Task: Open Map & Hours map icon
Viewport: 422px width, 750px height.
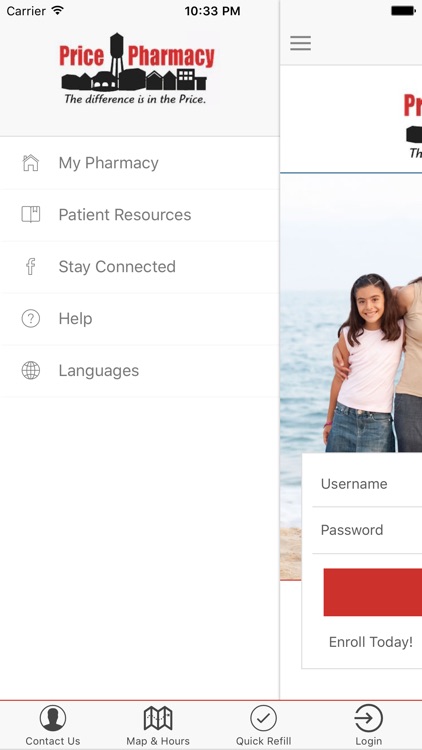Action: tap(158, 718)
